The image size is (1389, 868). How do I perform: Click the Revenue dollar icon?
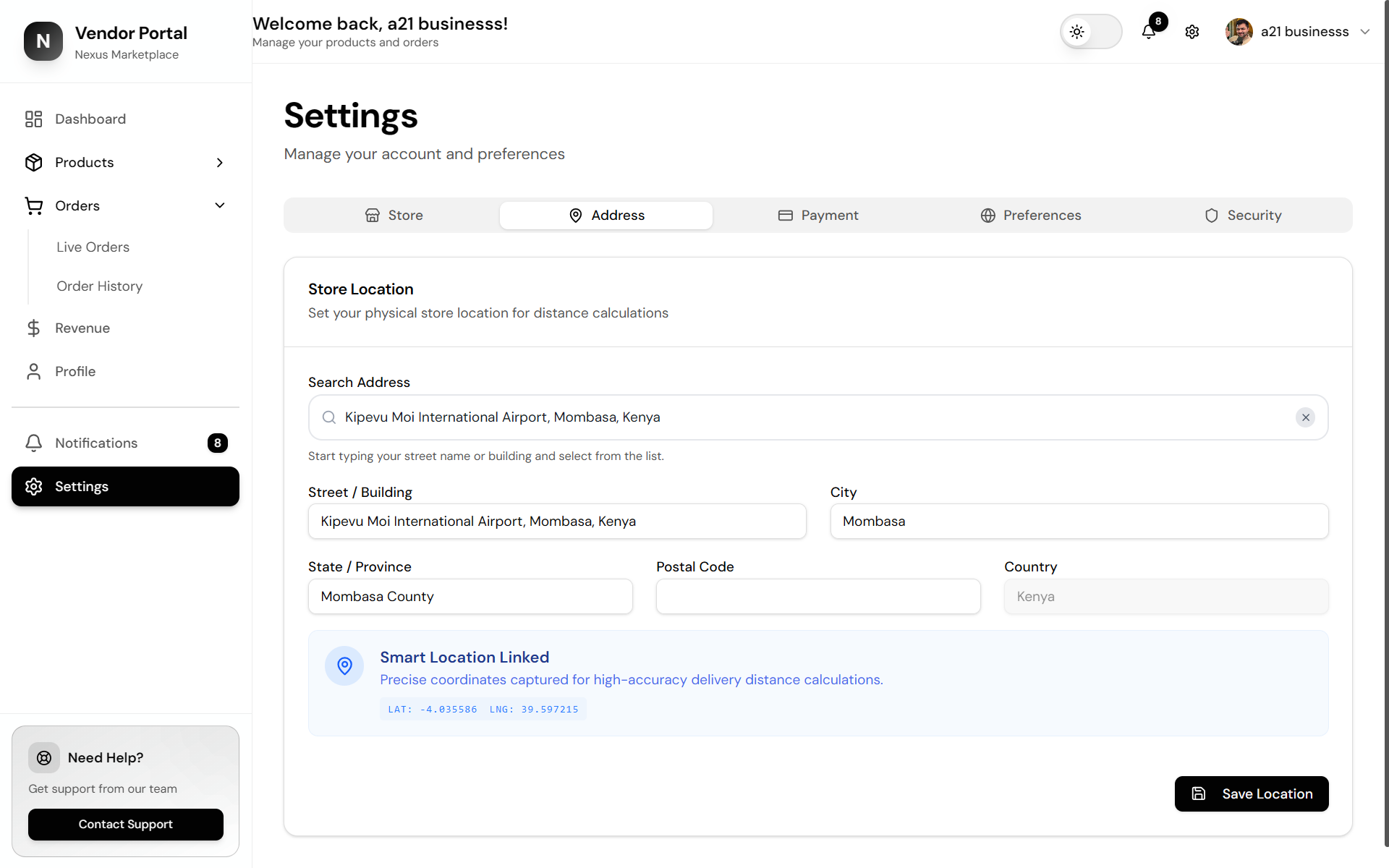click(x=34, y=328)
